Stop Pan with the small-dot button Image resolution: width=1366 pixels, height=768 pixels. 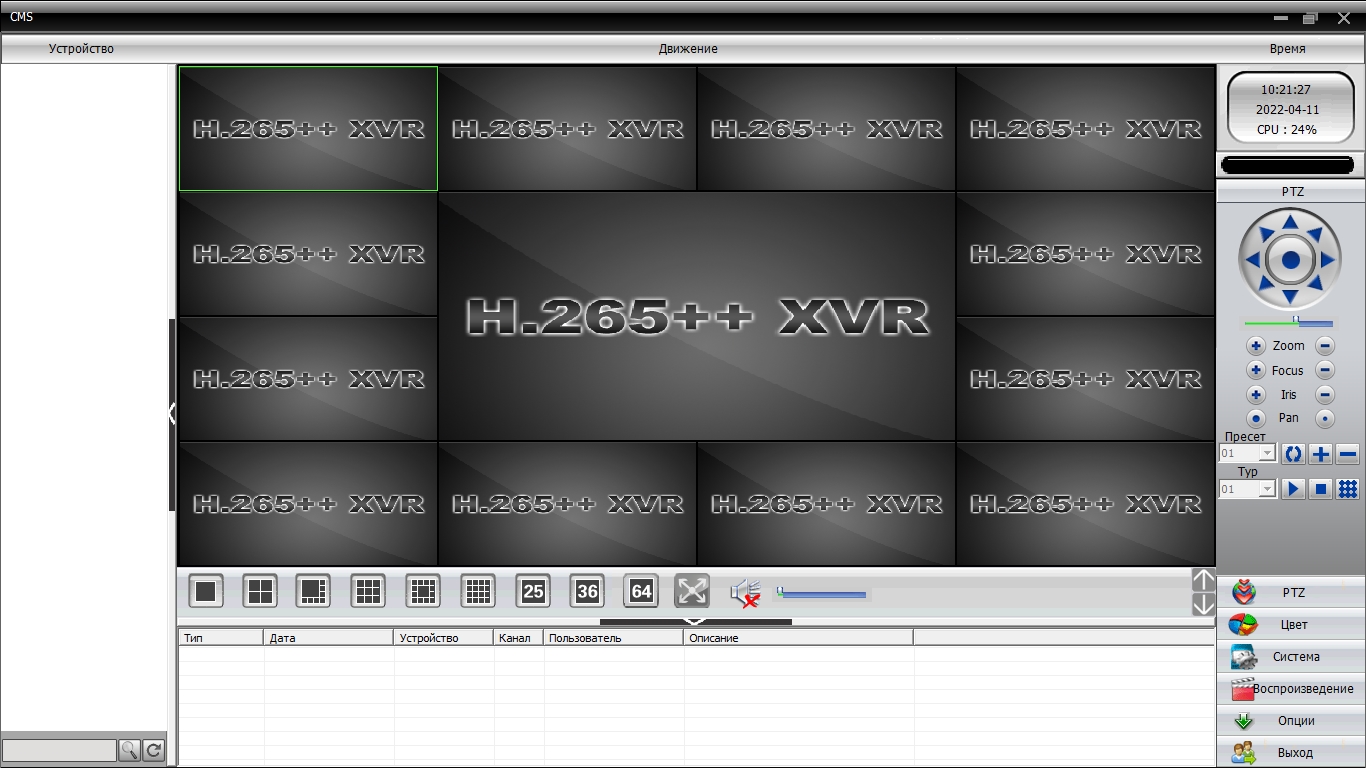[1325, 418]
